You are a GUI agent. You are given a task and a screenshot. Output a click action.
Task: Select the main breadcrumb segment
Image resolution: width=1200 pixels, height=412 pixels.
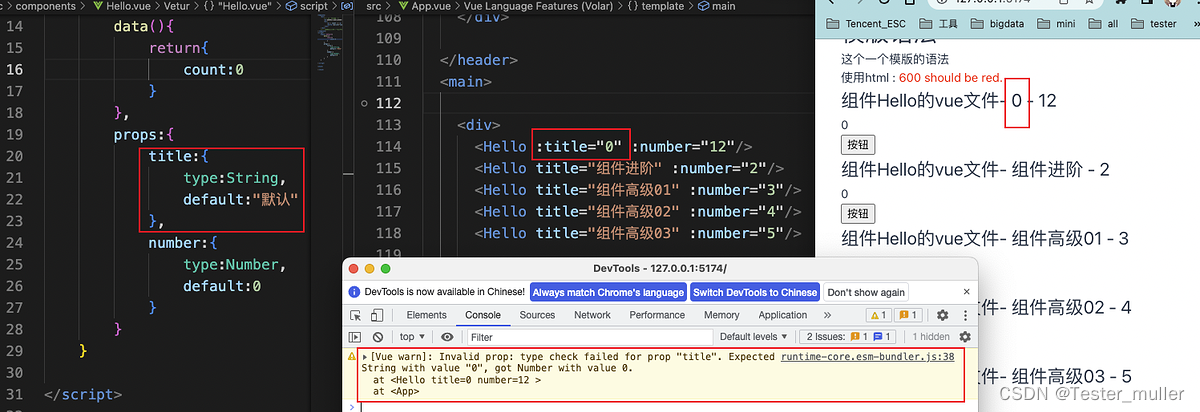coord(716,6)
